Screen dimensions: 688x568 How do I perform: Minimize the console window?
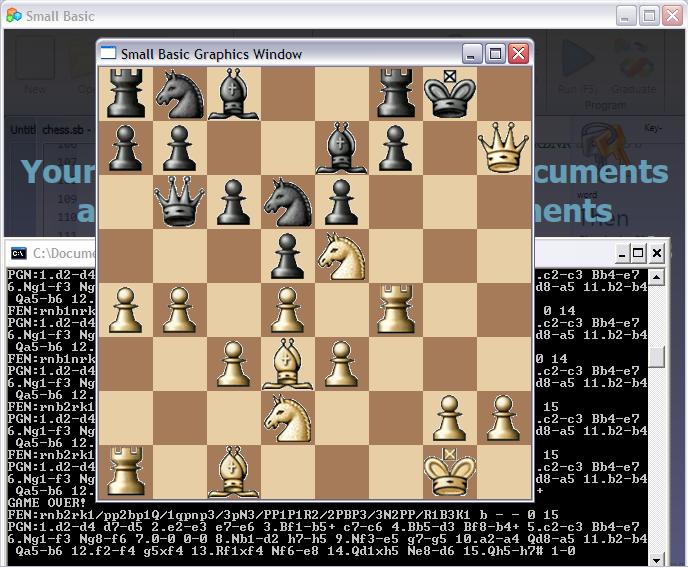coord(622,253)
